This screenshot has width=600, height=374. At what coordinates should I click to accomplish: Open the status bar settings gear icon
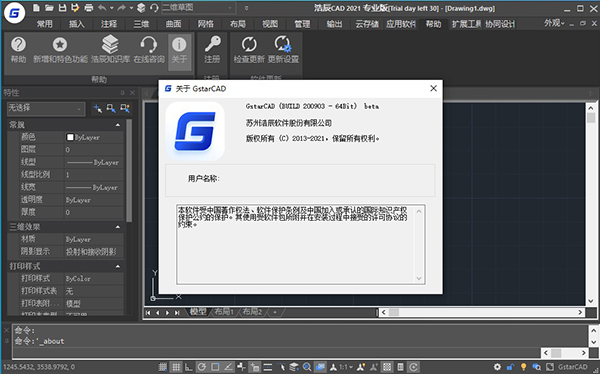click(x=497, y=367)
